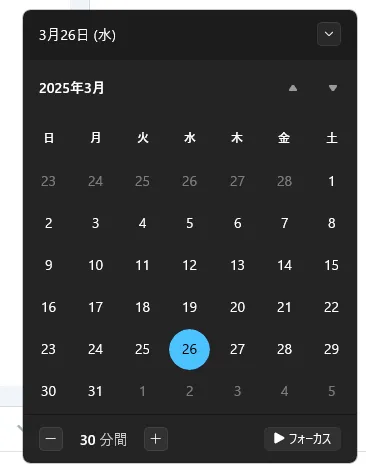The height and width of the screenshot is (471, 366).
Task: Open month picker via 2025年3月 header
Action: (71, 88)
